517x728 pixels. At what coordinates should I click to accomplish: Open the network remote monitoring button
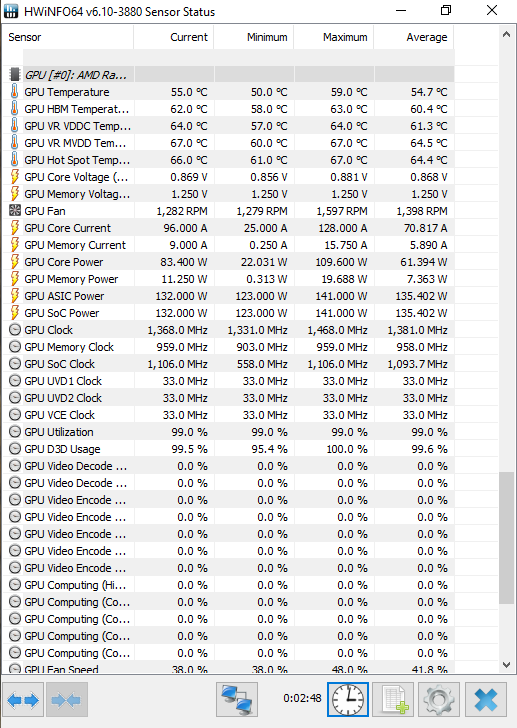click(237, 699)
